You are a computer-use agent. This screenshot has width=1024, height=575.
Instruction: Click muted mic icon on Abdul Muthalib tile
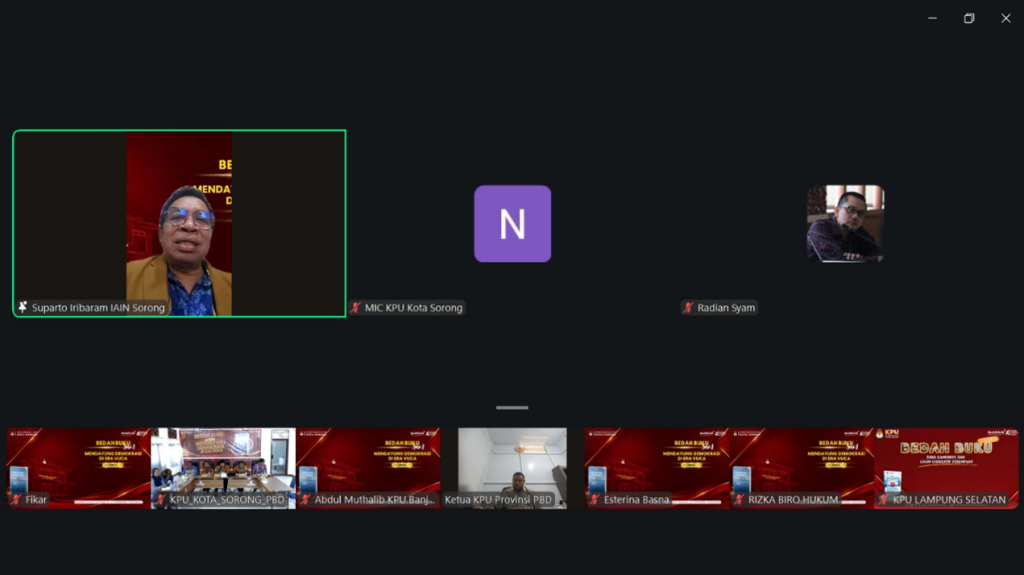(306, 499)
